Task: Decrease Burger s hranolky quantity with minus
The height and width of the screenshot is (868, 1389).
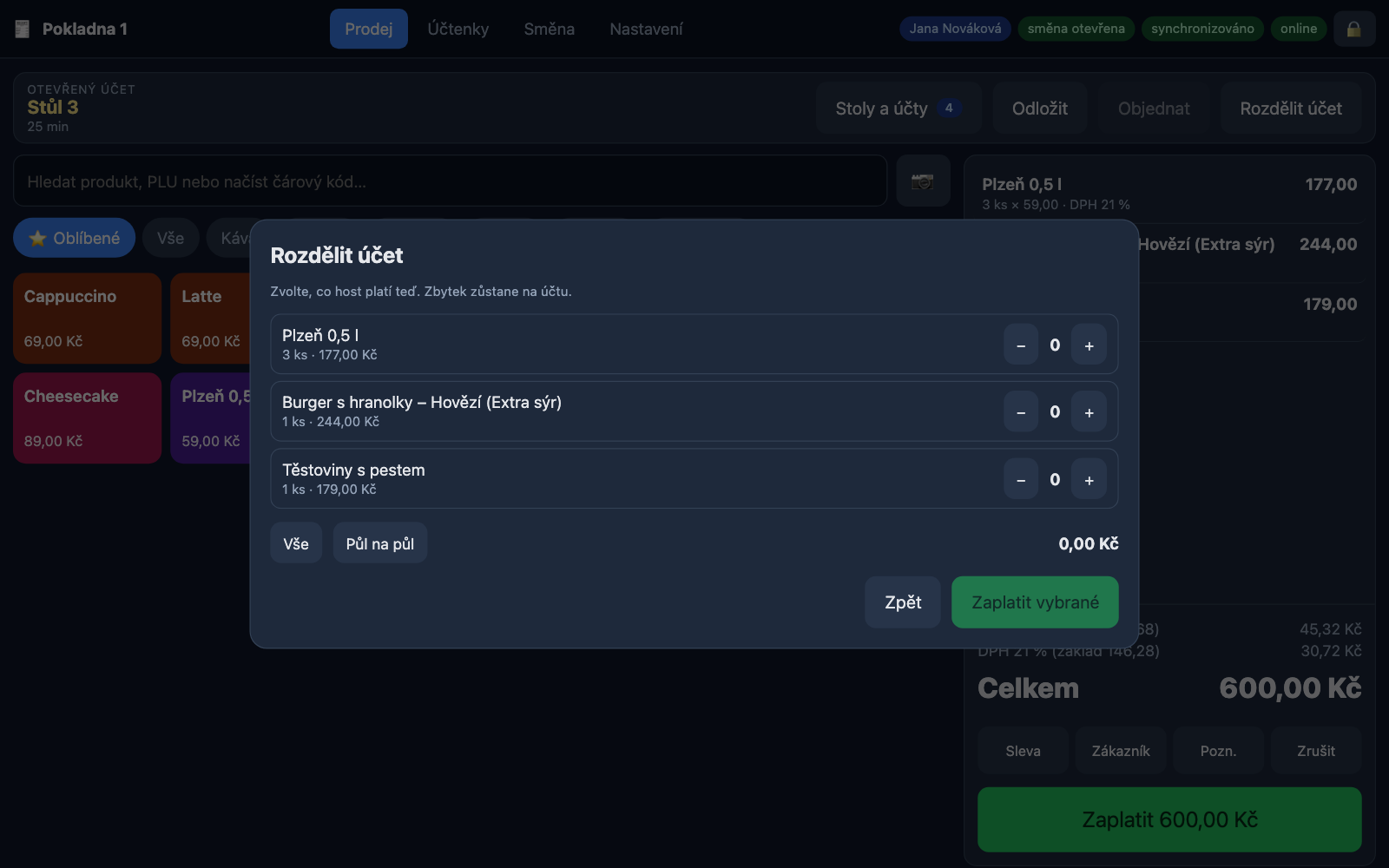Action: click(x=1021, y=411)
